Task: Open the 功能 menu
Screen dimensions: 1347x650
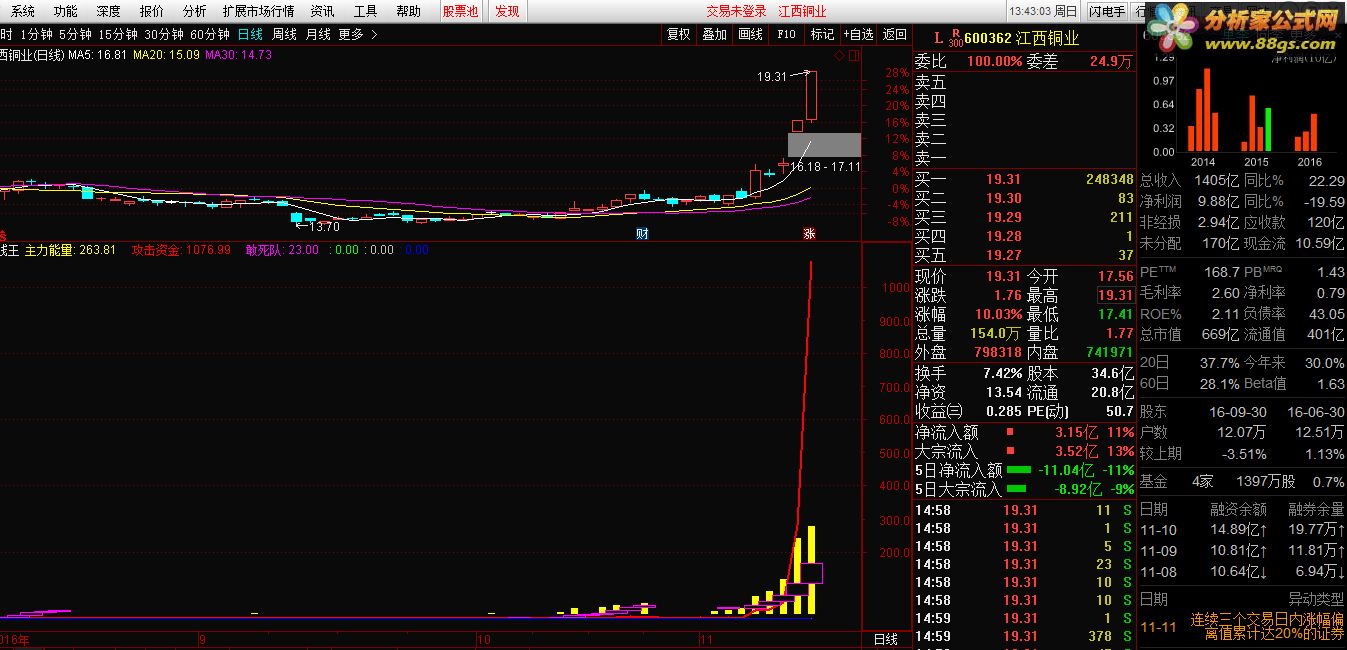Action: coord(65,11)
